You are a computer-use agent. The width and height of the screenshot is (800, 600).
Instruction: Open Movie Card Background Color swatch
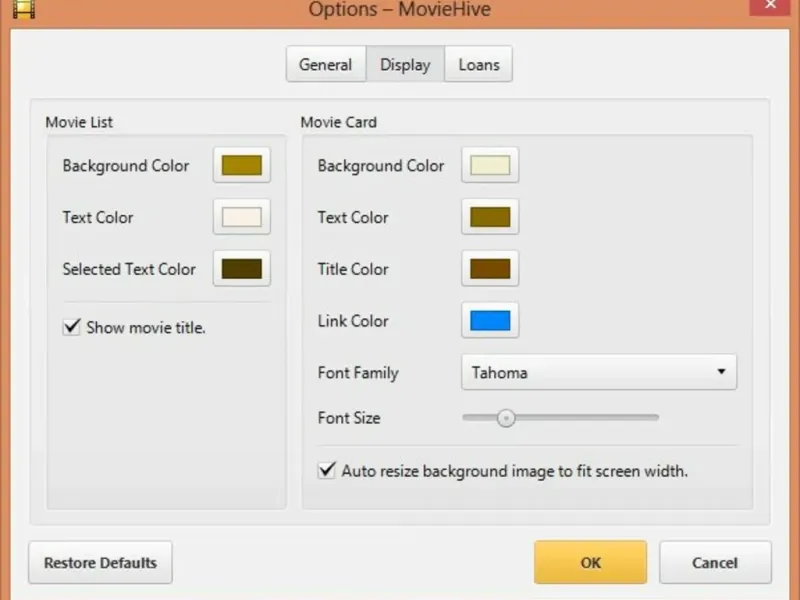tap(490, 166)
